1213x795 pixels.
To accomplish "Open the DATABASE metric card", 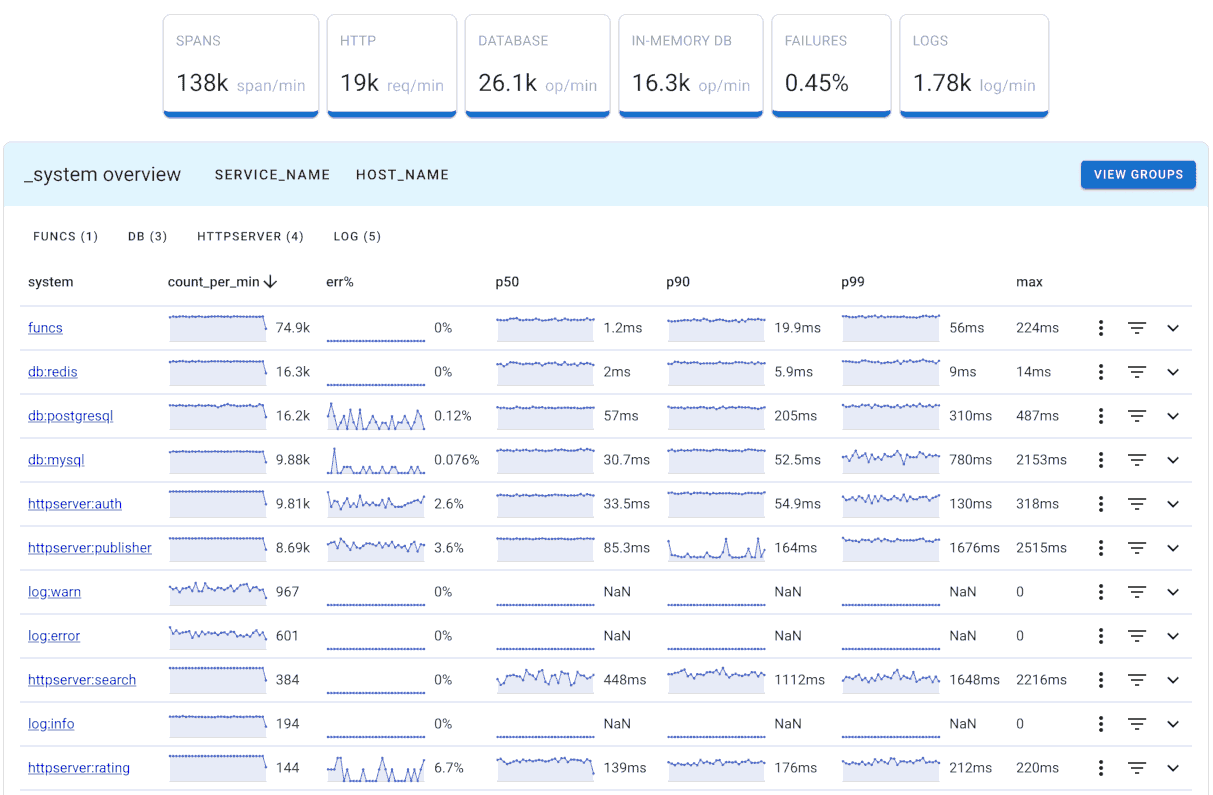I will coord(538,66).
